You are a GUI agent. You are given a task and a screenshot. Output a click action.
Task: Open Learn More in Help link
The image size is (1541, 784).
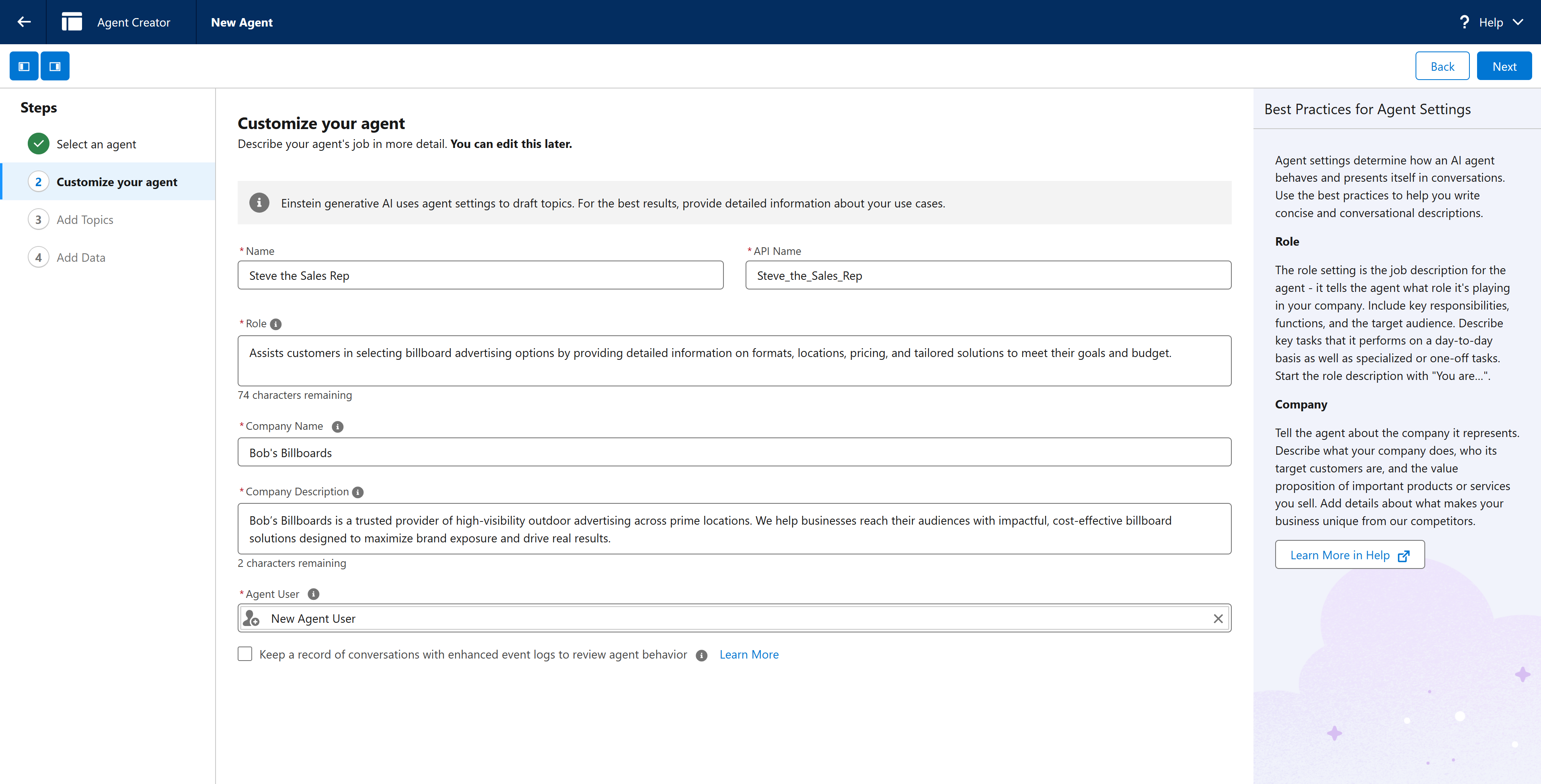[x=1350, y=555]
